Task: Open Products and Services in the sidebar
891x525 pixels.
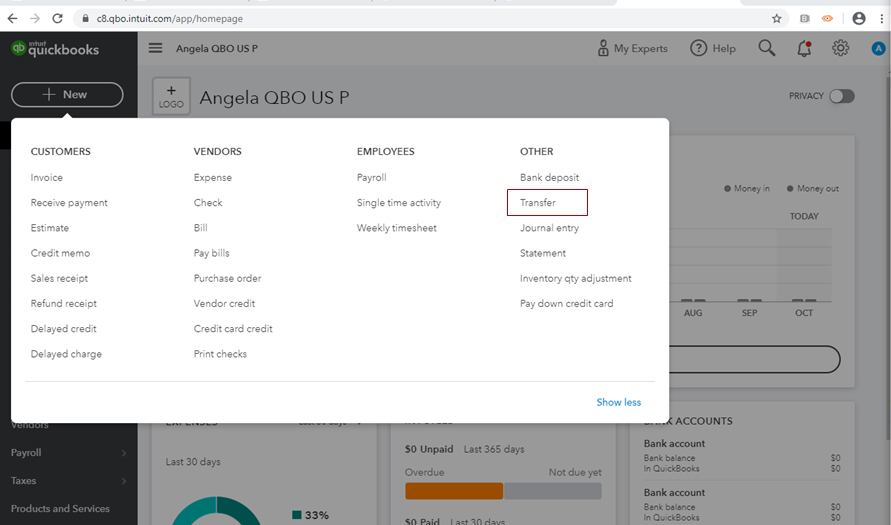Action: [60, 509]
